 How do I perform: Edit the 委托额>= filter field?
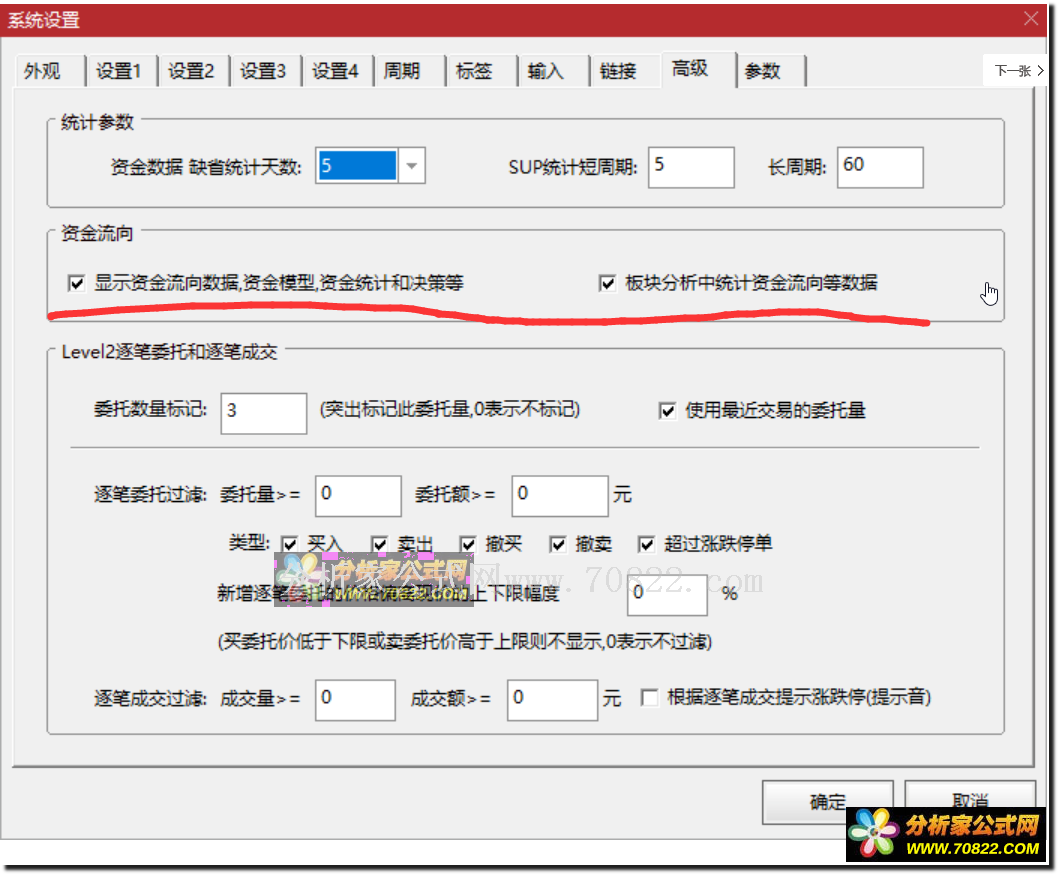pyautogui.click(x=560, y=496)
